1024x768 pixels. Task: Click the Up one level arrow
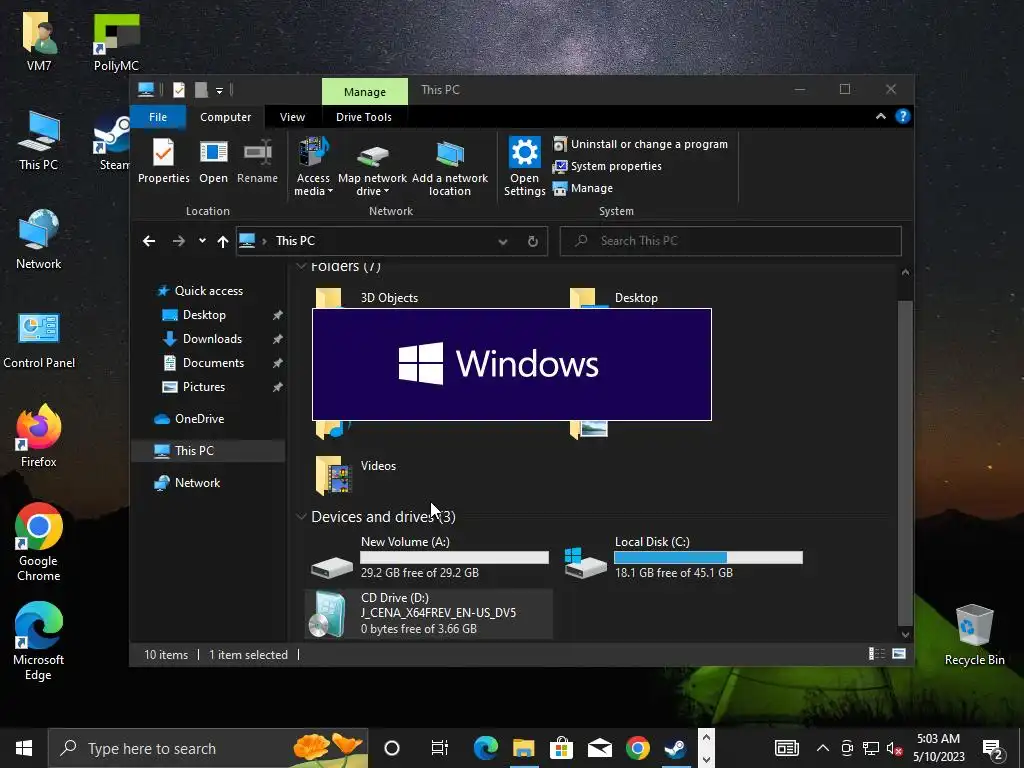(223, 242)
